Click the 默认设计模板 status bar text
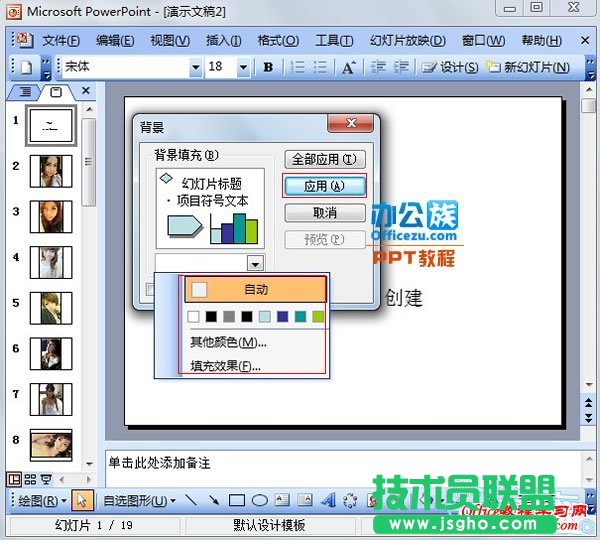Image resolution: width=600 pixels, height=540 pixels. [x=269, y=525]
